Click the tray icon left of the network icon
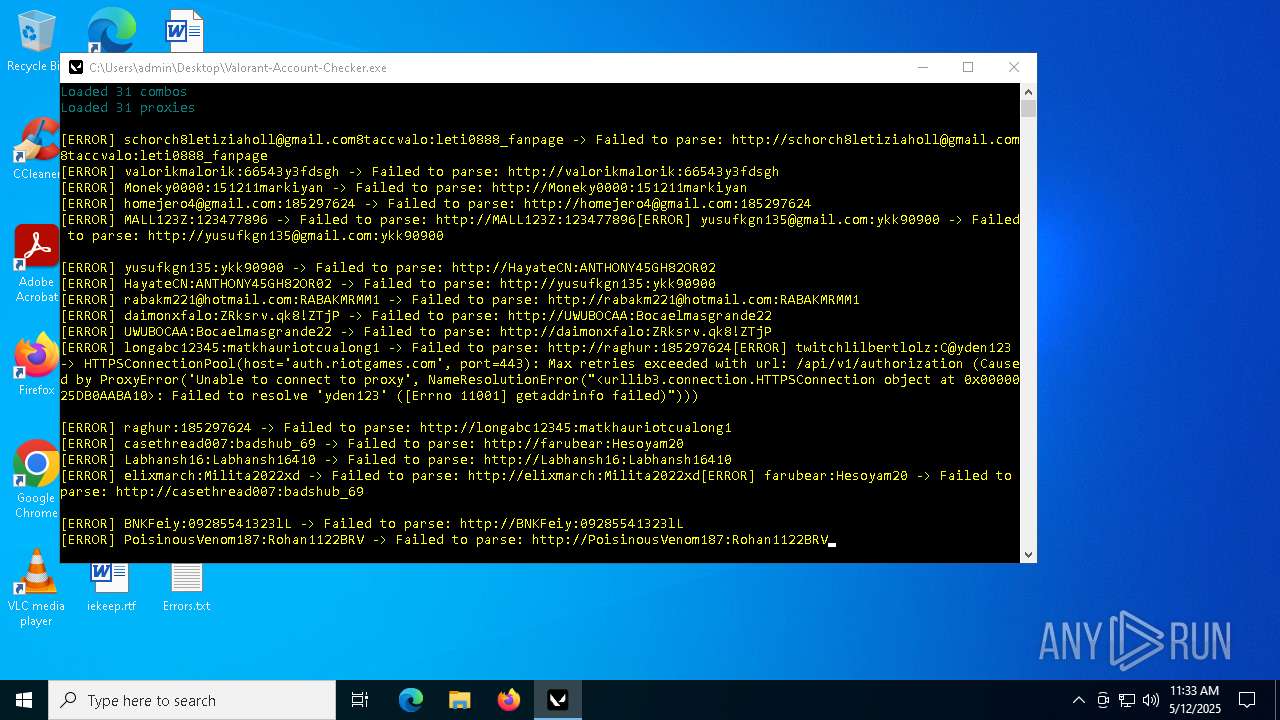This screenshot has width=1280, height=720. pyautogui.click(x=1103, y=700)
